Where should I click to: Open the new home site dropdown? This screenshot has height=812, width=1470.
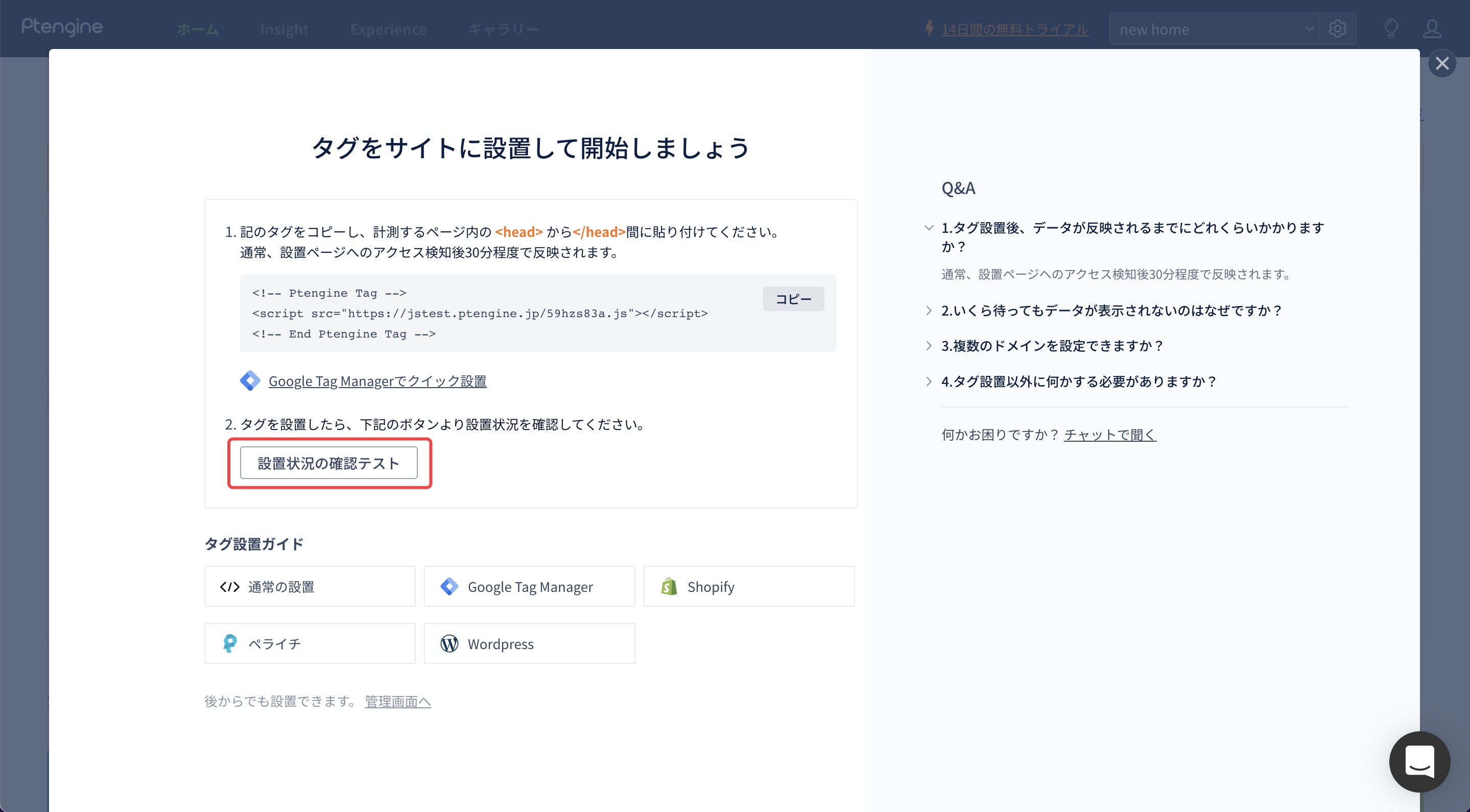(x=1214, y=29)
